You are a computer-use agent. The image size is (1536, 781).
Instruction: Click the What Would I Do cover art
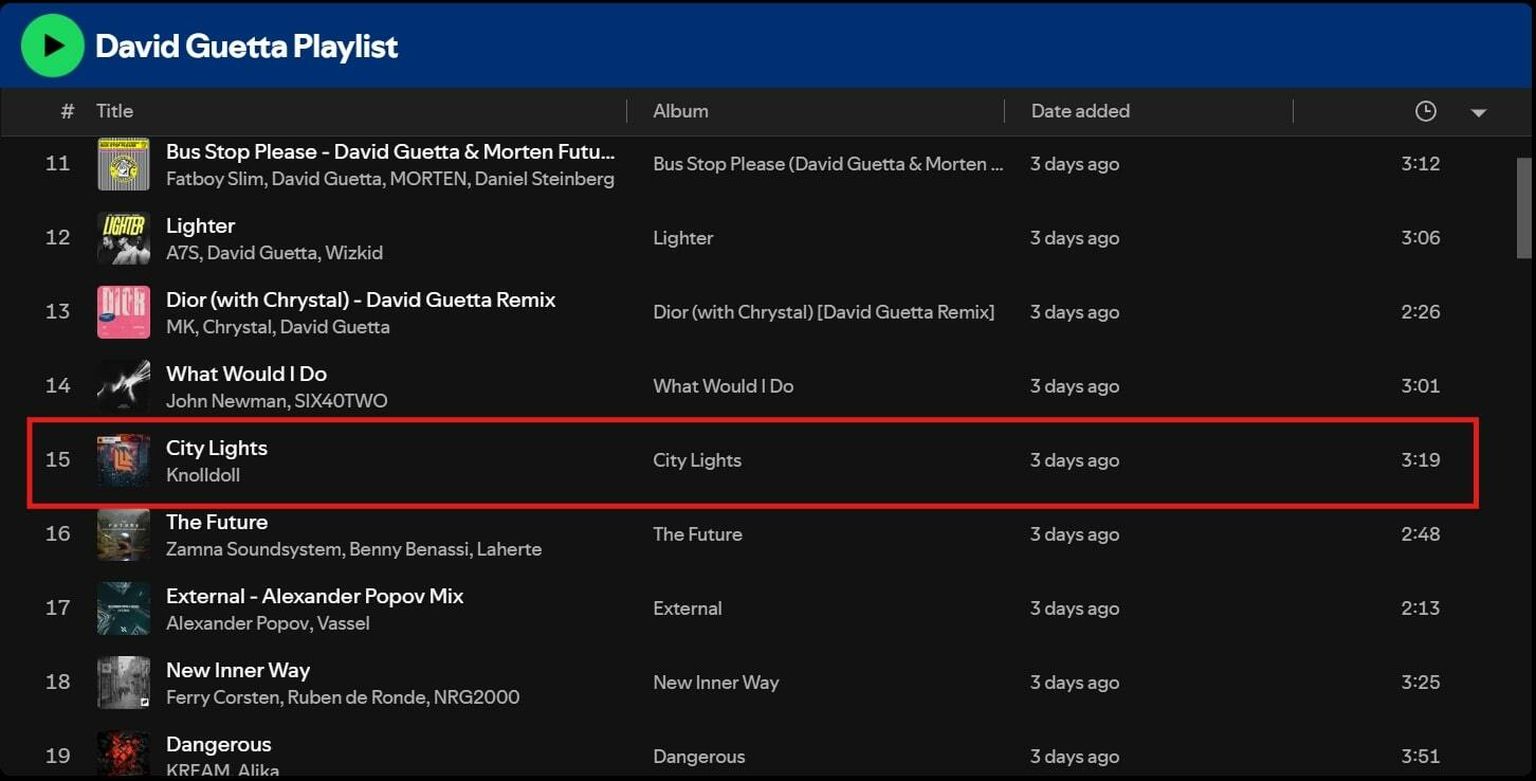tap(123, 386)
